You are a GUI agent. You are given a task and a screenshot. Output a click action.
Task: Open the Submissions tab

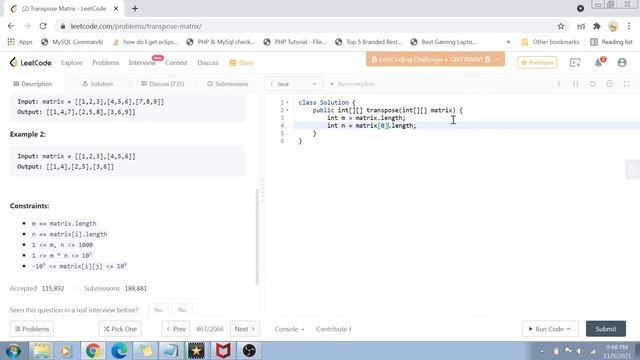pyautogui.click(x=227, y=84)
